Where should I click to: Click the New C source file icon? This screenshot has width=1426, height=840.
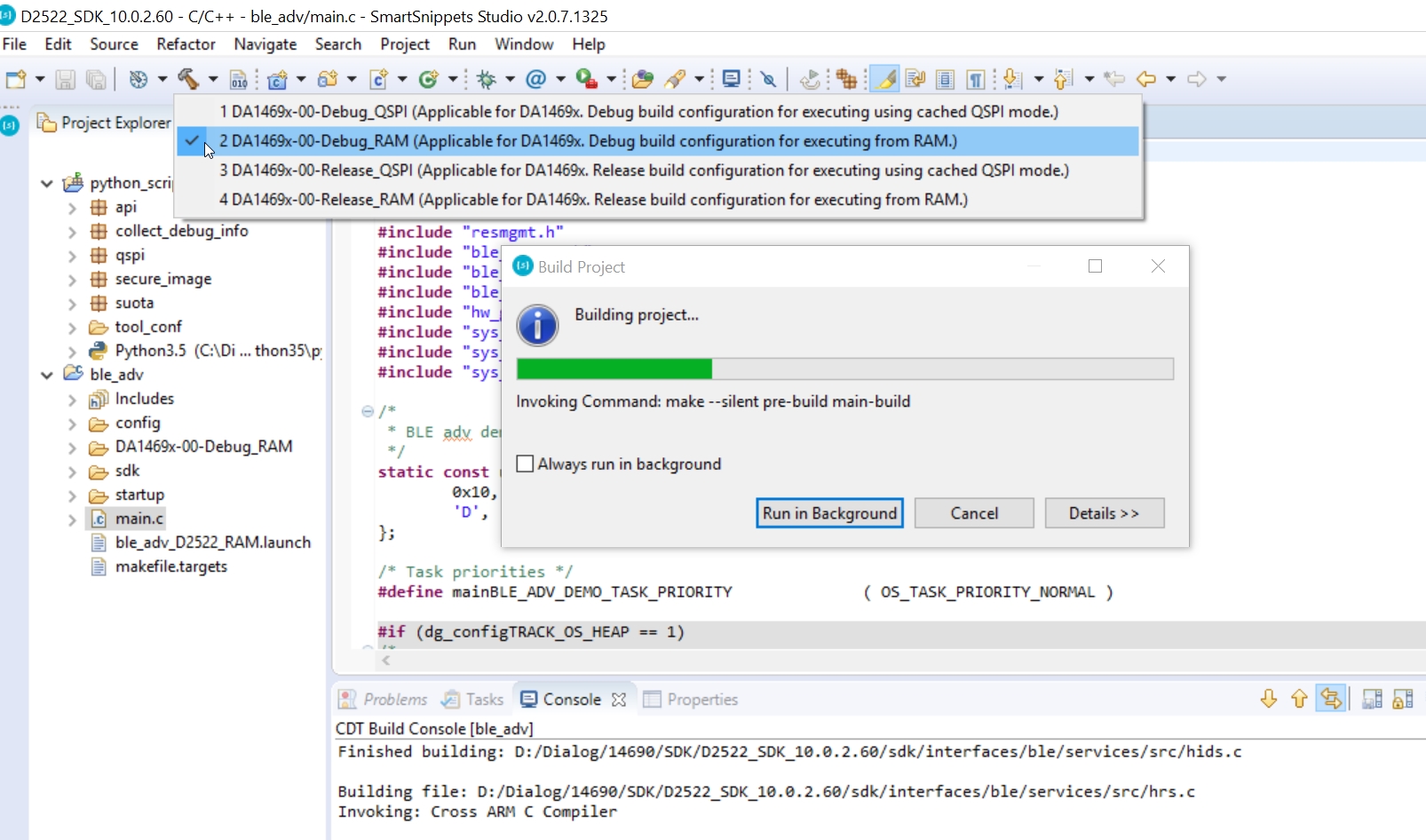378,79
